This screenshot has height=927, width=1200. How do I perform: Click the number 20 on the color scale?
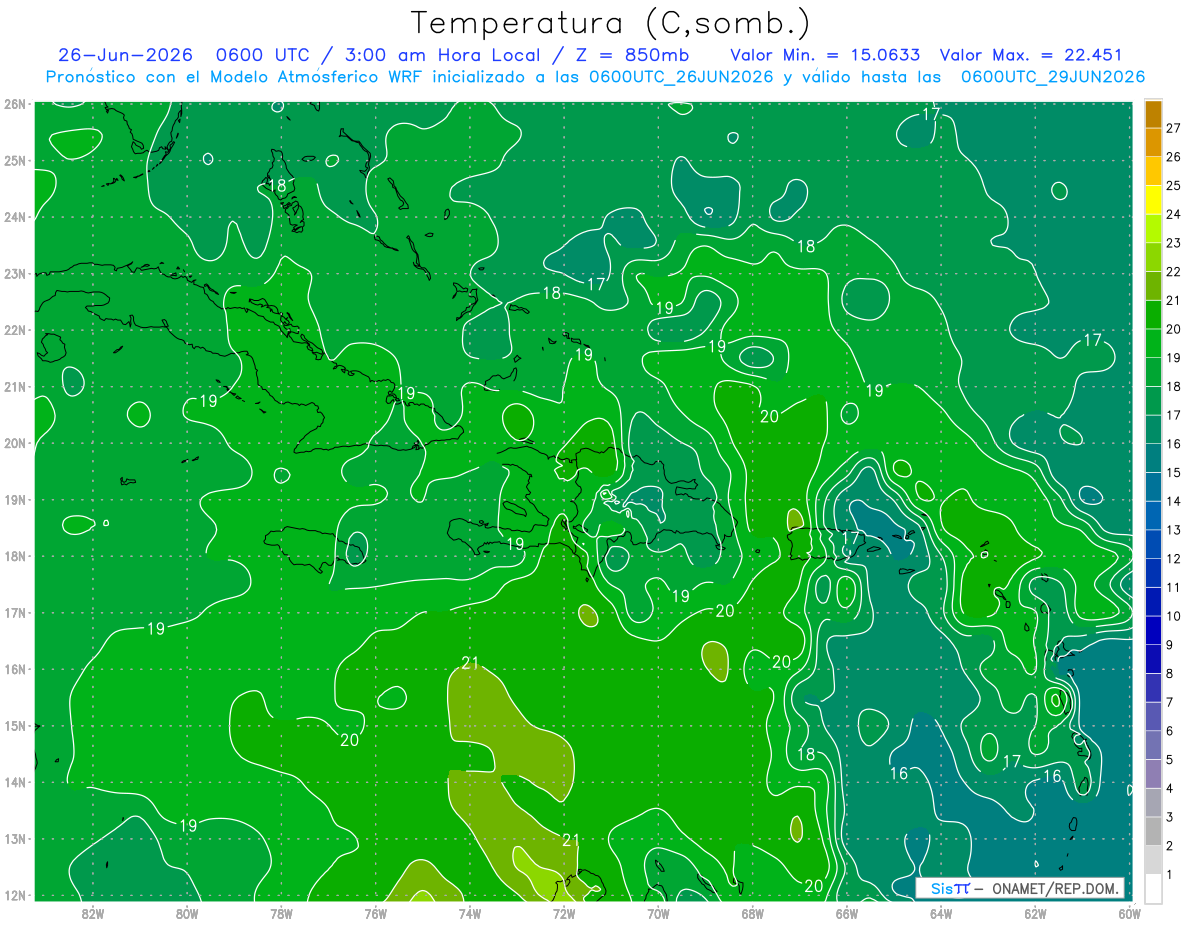[x=1173, y=329]
